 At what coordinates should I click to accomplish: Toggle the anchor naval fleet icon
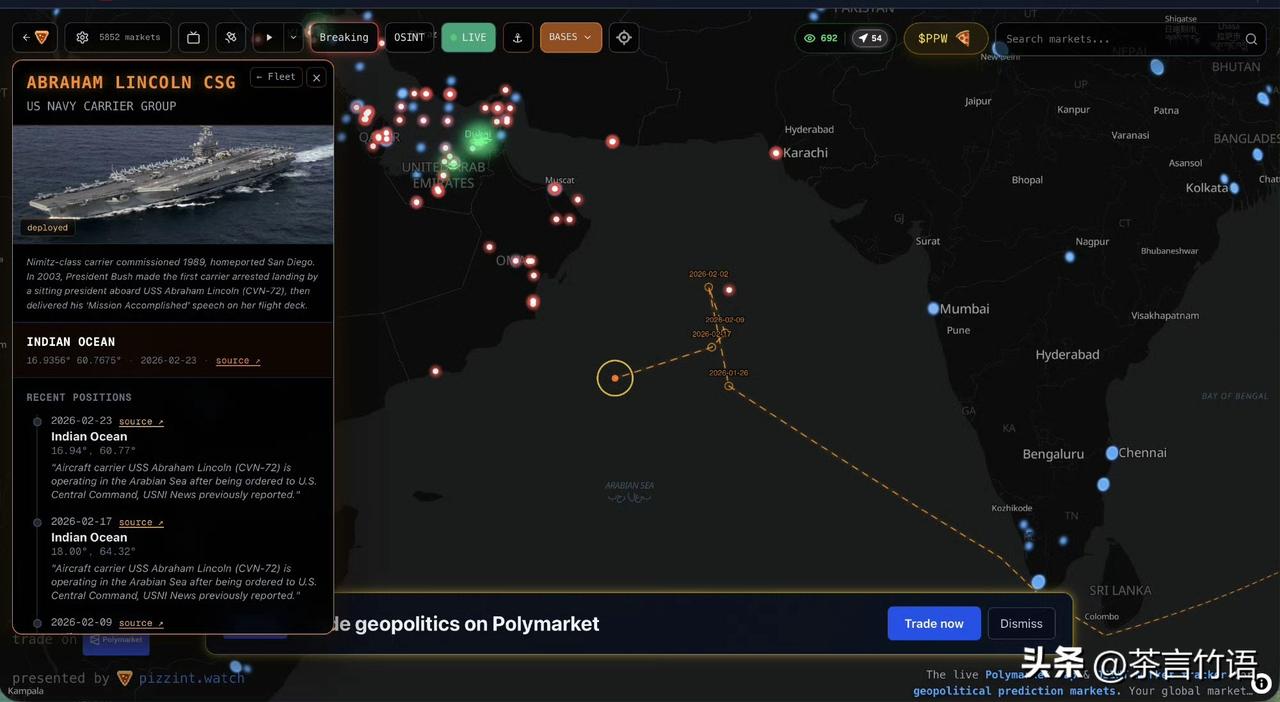click(x=517, y=38)
